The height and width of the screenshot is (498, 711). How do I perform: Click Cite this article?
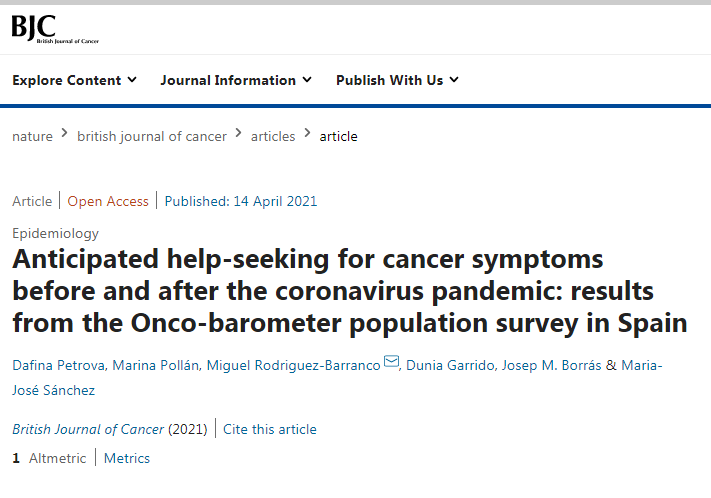270,429
